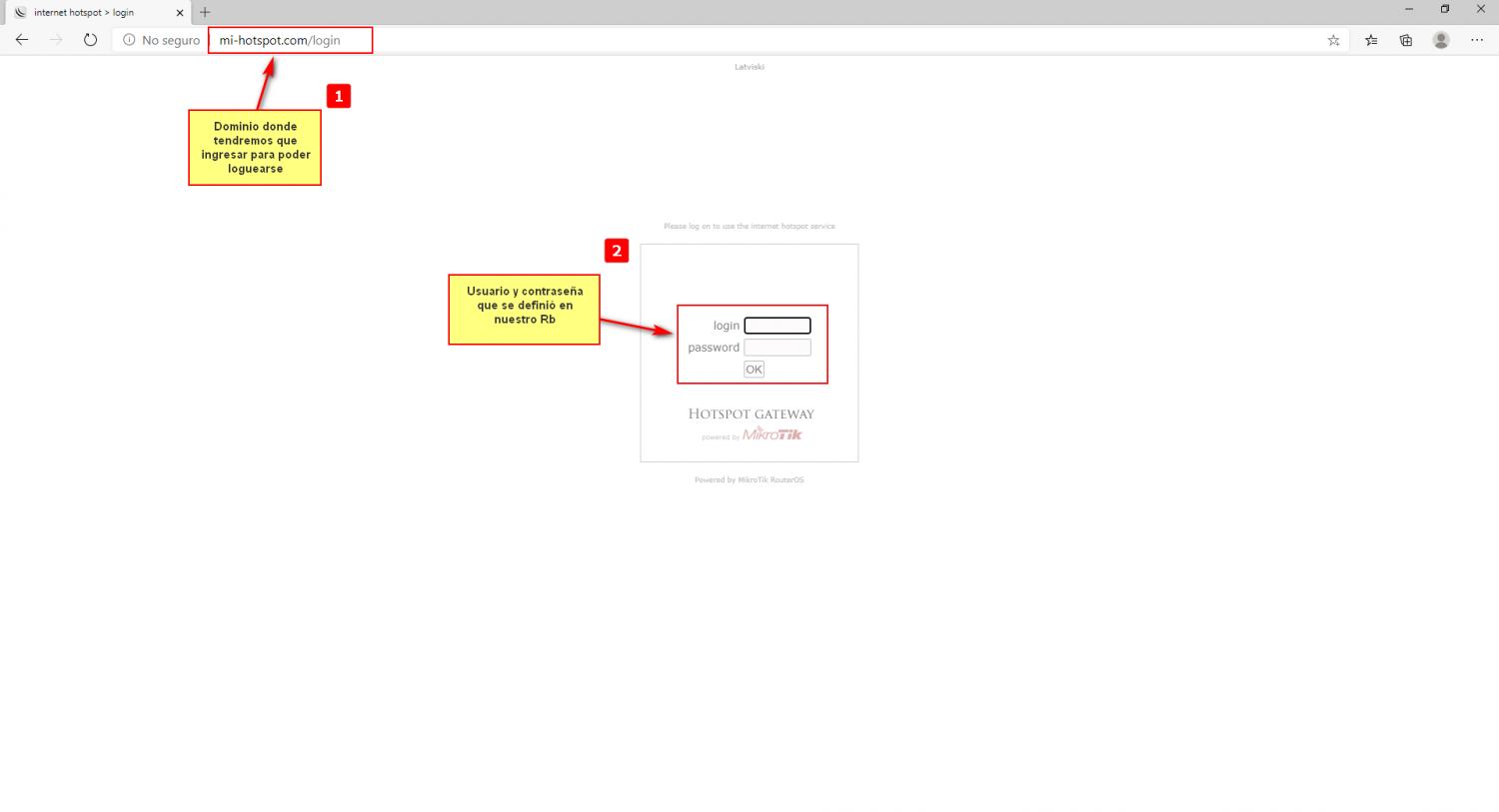Submit the login with OK button
Image resolution: width=1499 pixels, height=812 pixels.
pyautogui.click(x=753, y=370)
